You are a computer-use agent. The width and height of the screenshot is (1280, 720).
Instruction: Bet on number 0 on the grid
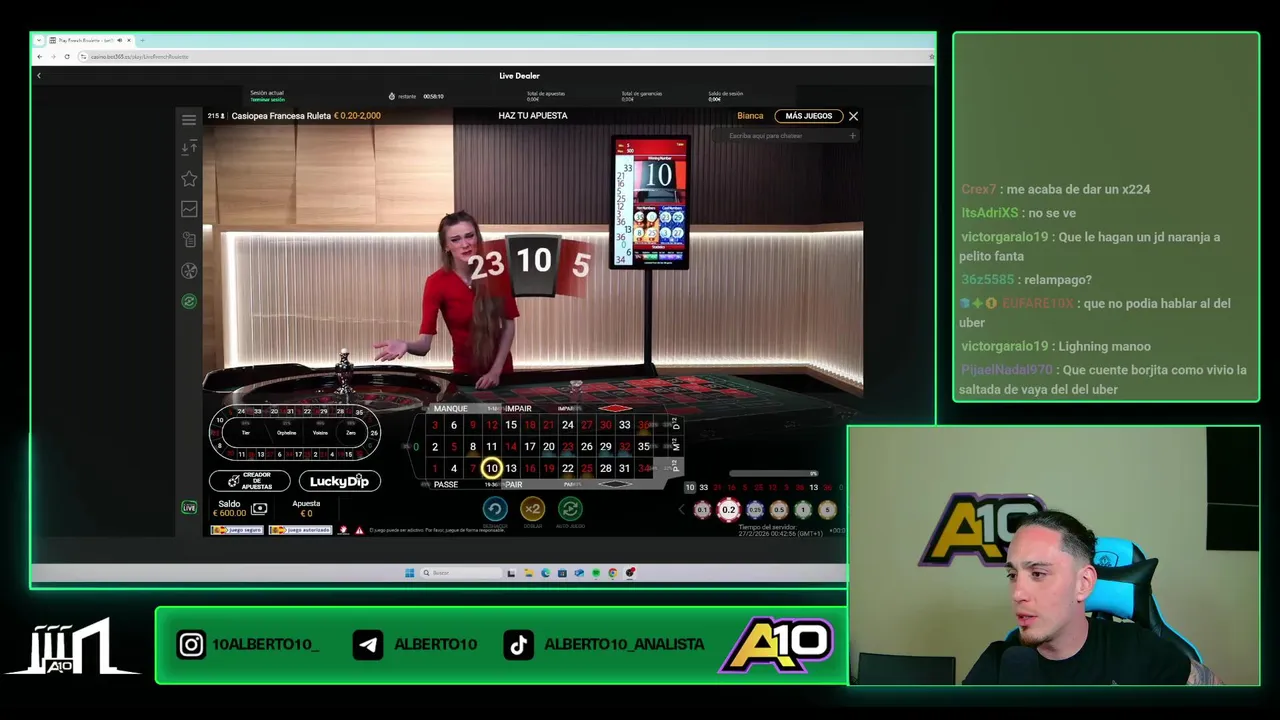click(x=416, y=447)
